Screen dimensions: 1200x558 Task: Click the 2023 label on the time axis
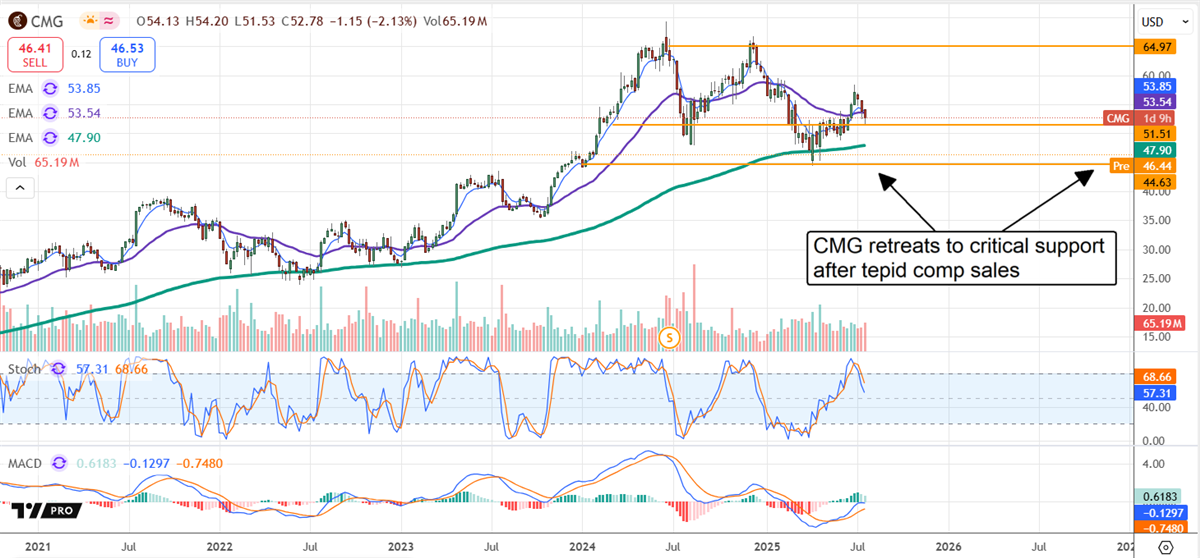point(401,547)
